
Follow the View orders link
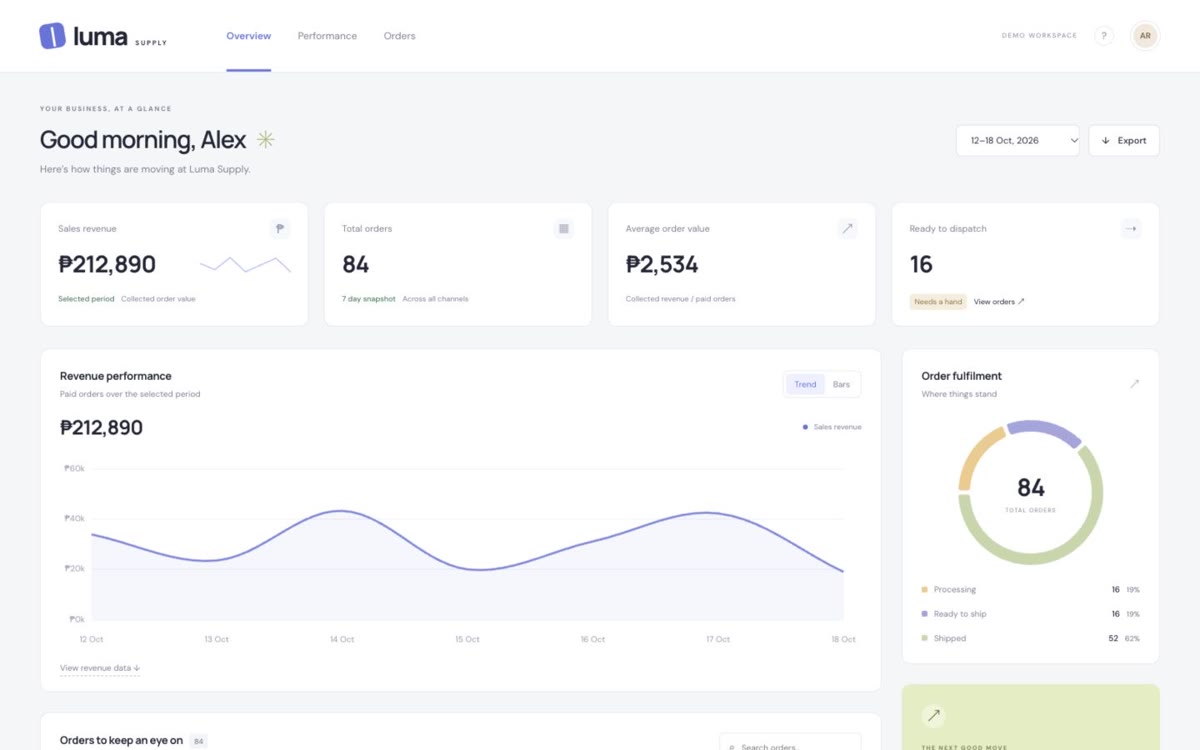tap(999, 302)
